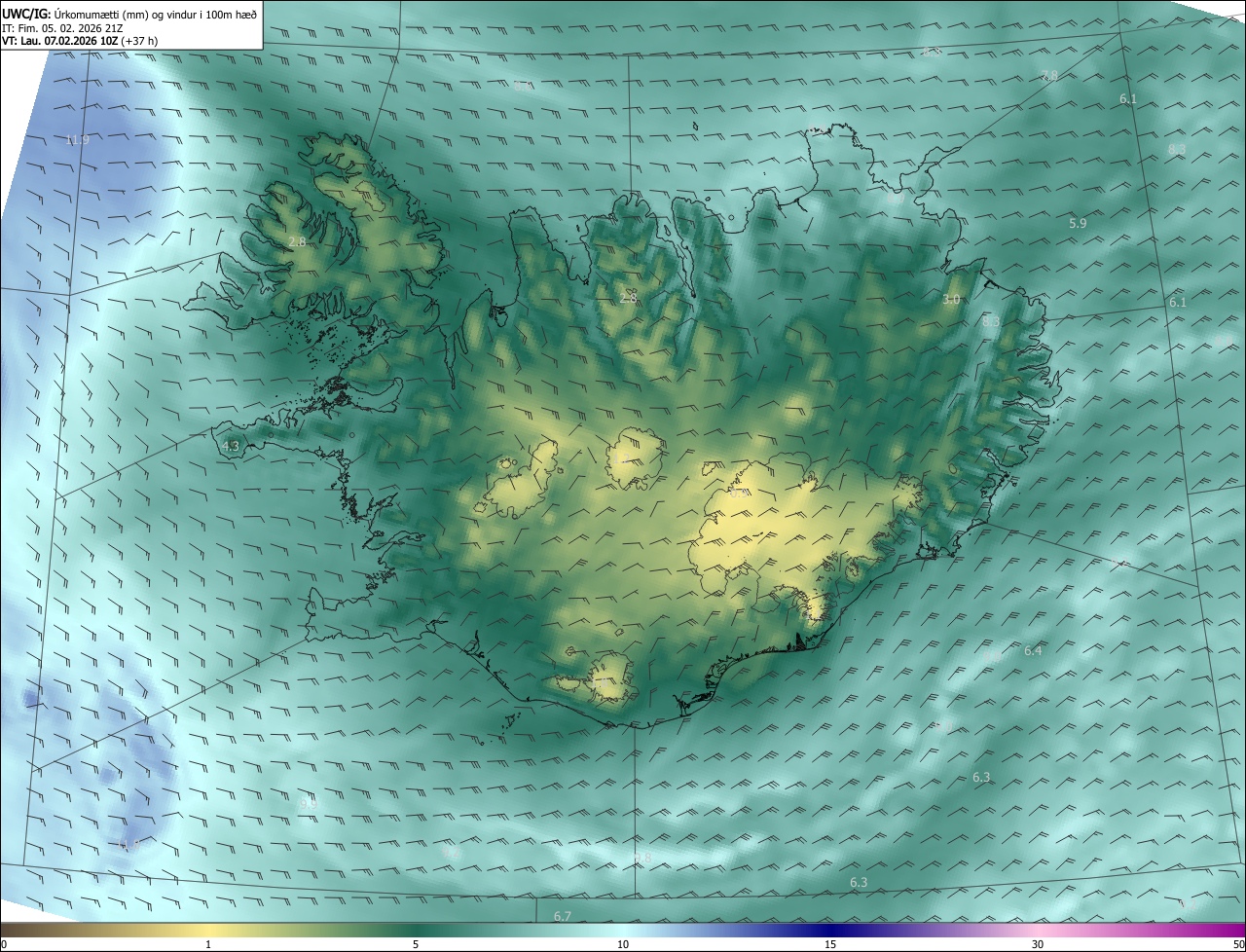
Task: Click the colorbar tick label "10"
Action: 623,944
